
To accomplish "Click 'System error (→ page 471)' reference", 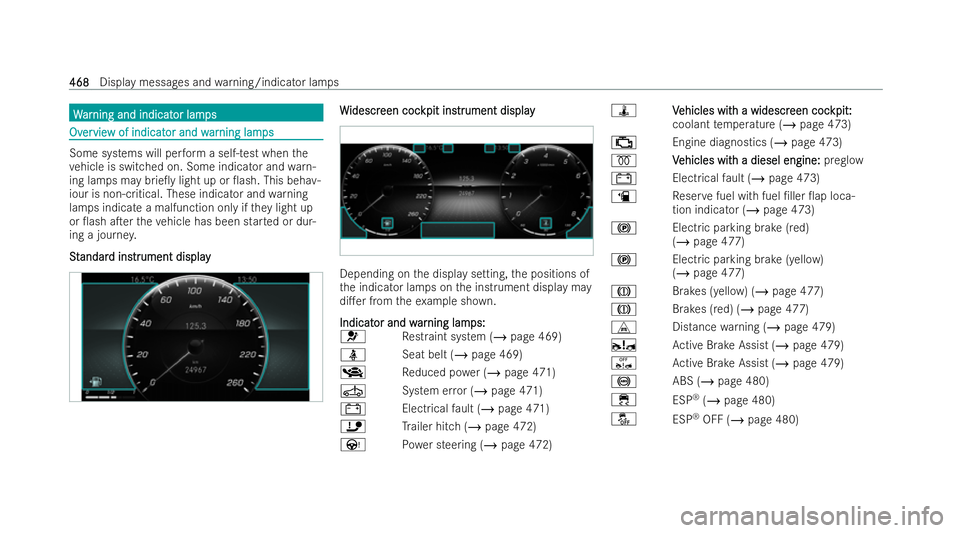I will pyautogui.click(x=472, y=390).
